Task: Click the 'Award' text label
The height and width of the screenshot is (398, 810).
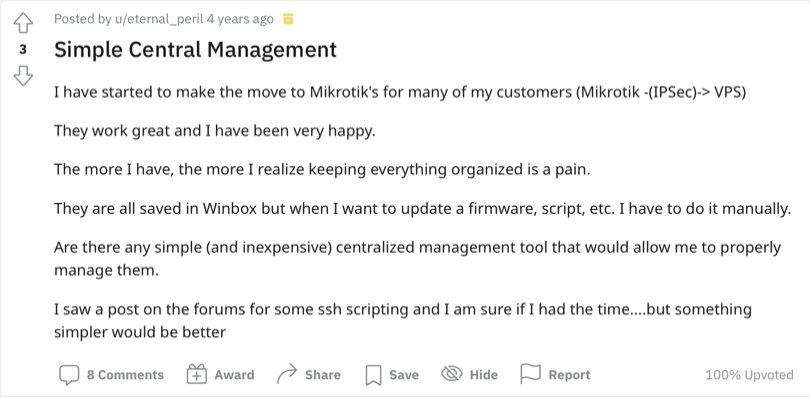Action: (235, 375)
